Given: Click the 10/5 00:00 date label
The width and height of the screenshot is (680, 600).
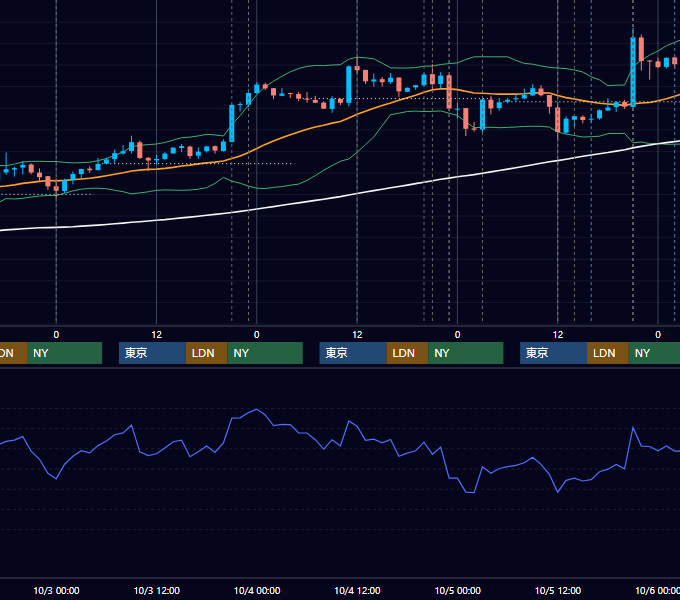Looking at the screenshot, I should point(458,590).
